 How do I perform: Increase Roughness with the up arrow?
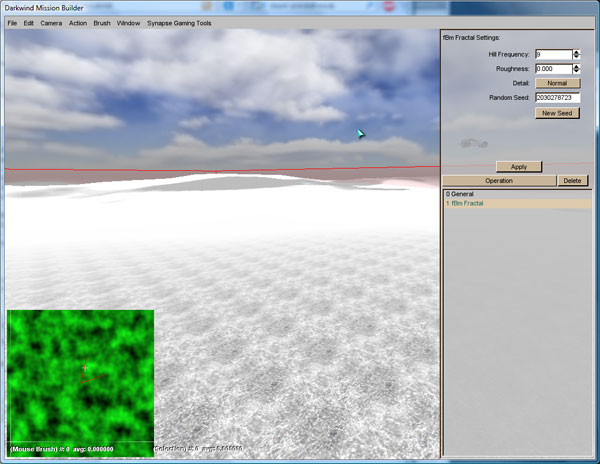pos(576,66)
